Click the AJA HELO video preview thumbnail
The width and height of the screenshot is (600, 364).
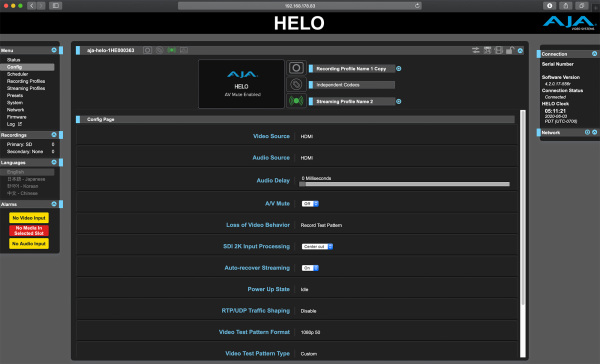[241, 84]
